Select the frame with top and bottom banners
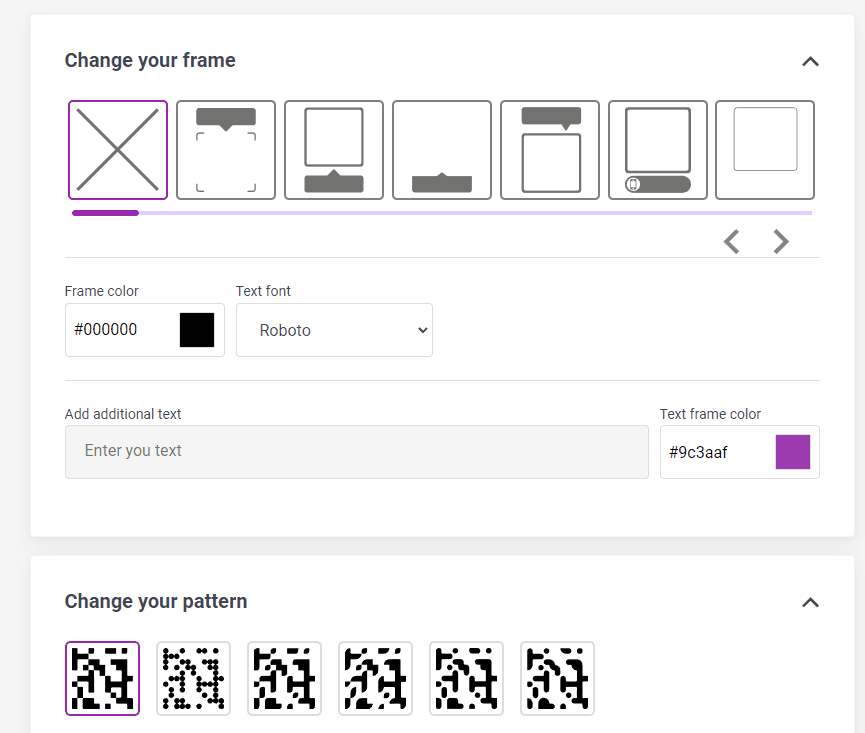 333,149
